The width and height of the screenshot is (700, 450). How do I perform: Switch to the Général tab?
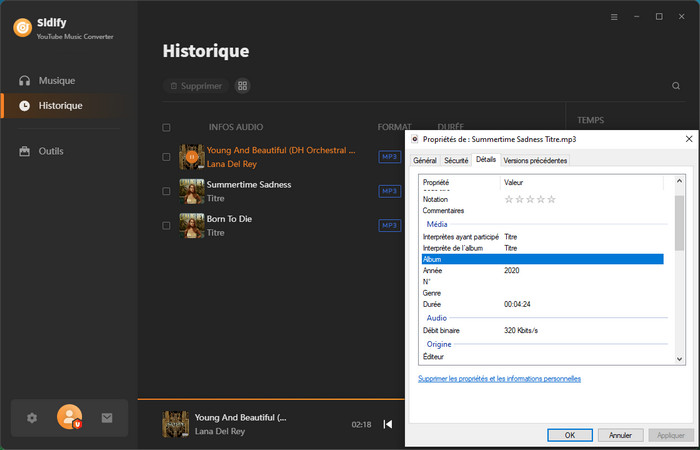(x=424, y=160)
